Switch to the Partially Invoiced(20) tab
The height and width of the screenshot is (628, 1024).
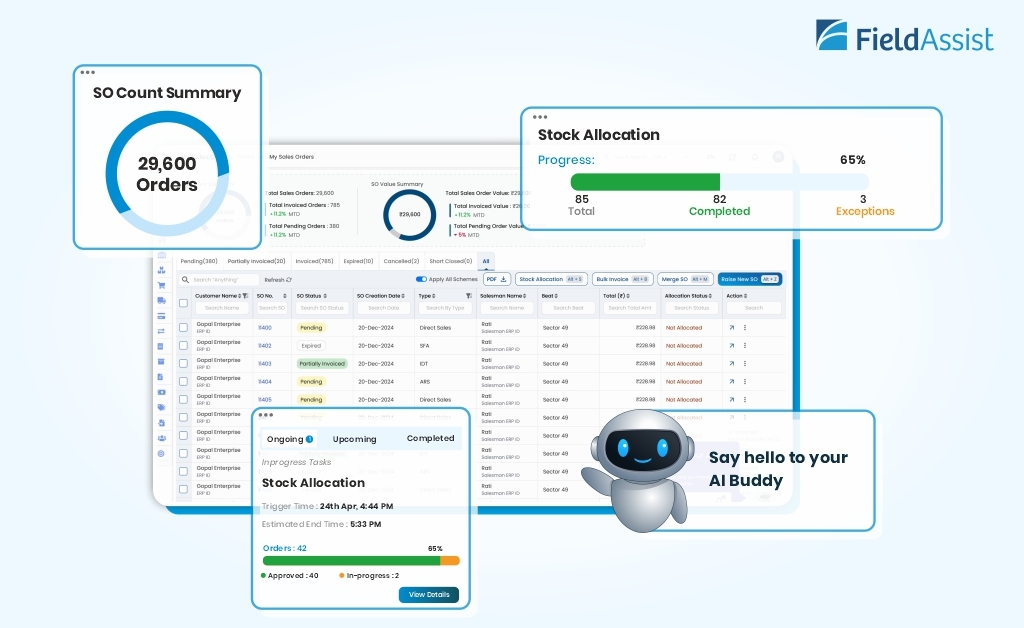pos(256,261)
